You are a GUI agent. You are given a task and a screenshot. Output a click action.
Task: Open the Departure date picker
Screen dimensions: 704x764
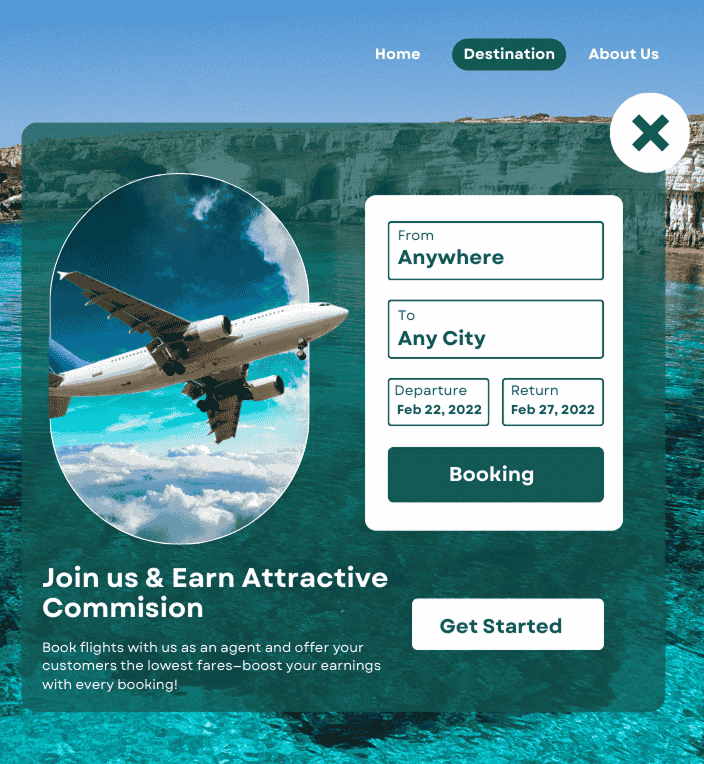point(438,402)
